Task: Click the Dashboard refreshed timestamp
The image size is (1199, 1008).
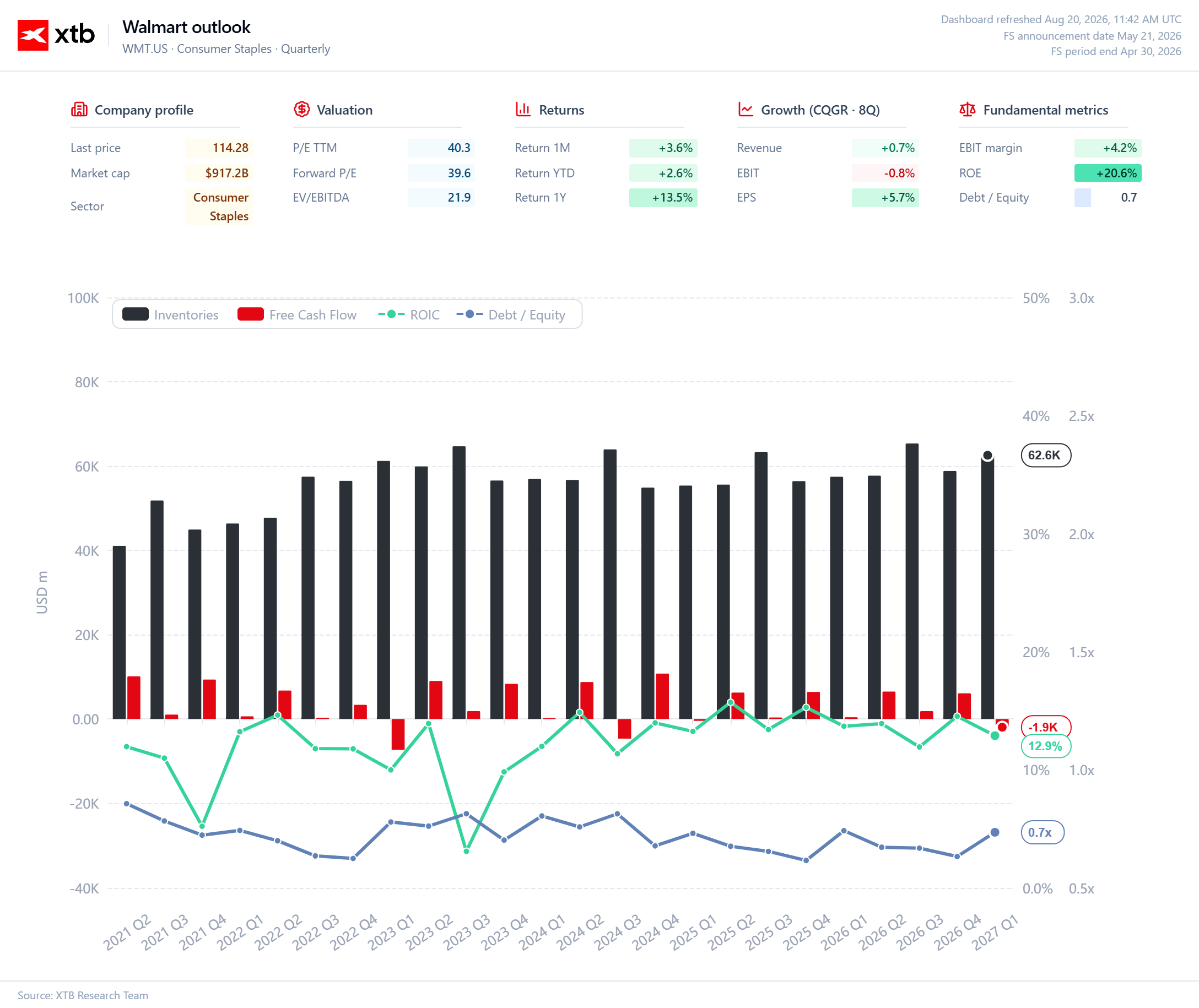Action: pos(1061,19)
